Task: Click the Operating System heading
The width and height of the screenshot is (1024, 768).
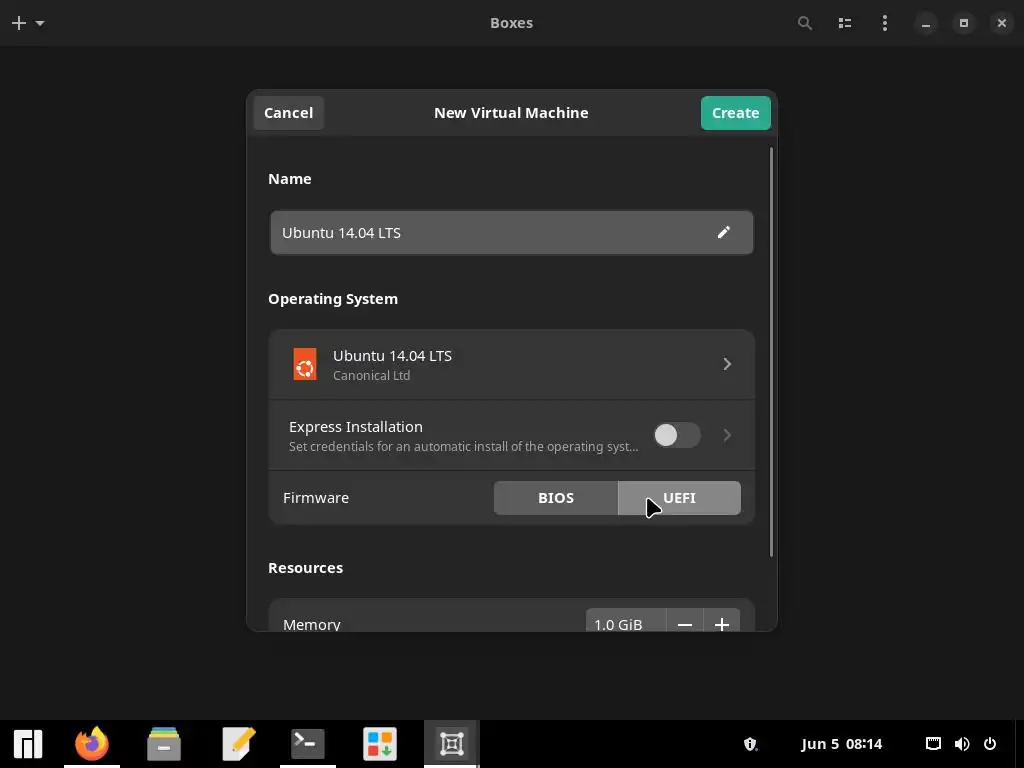Action: 333,299
